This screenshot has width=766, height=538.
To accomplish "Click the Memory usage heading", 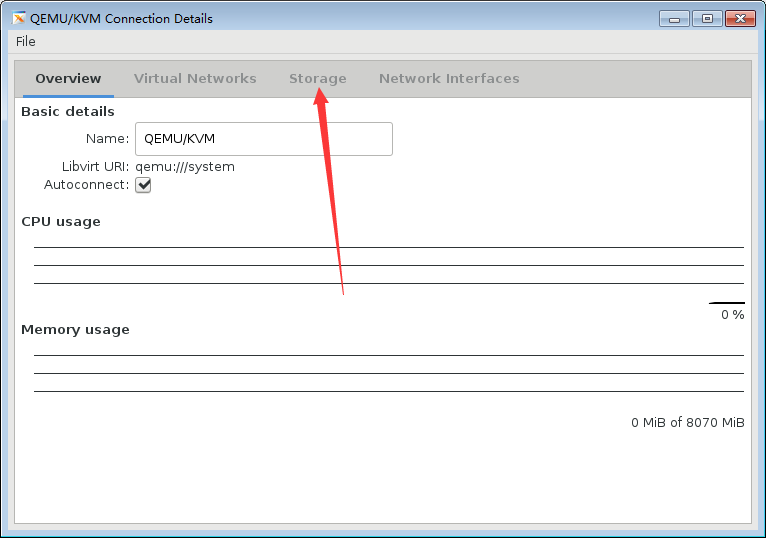I will click(x=75, y=330).
